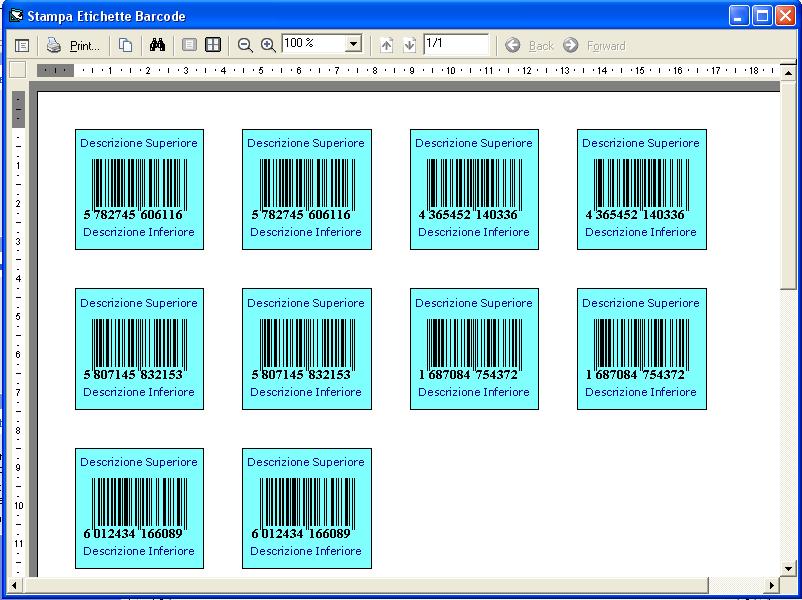Screen dimensions: 802x600
Task: Maximize the Stampa Etichette Barcode window
Action: (762, 16)
